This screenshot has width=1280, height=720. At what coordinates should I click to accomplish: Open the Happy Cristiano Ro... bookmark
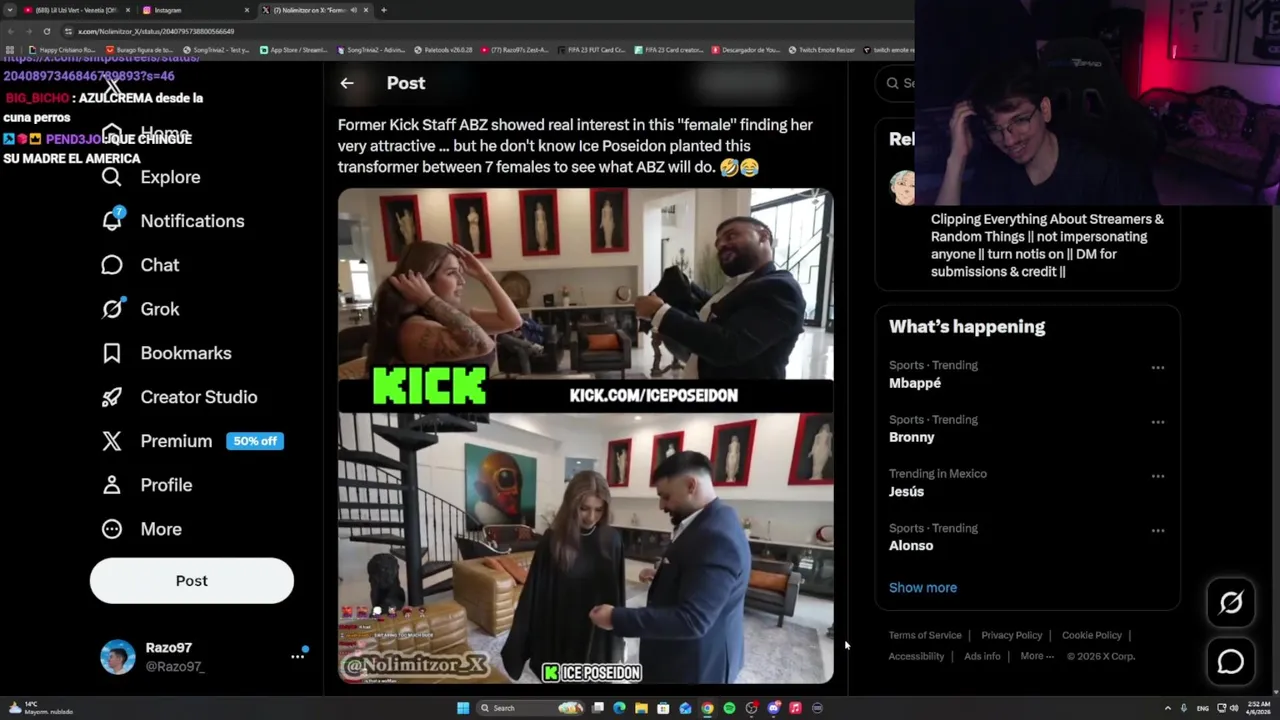click(x=62, y=50)
